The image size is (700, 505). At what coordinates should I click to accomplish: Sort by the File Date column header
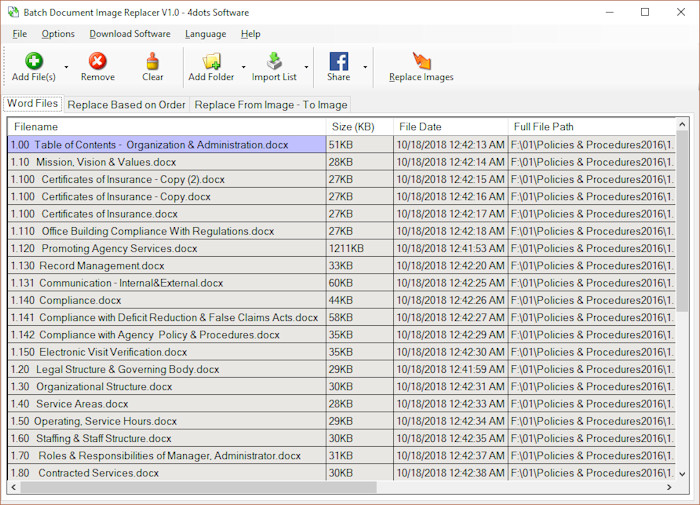pos(451,127)
